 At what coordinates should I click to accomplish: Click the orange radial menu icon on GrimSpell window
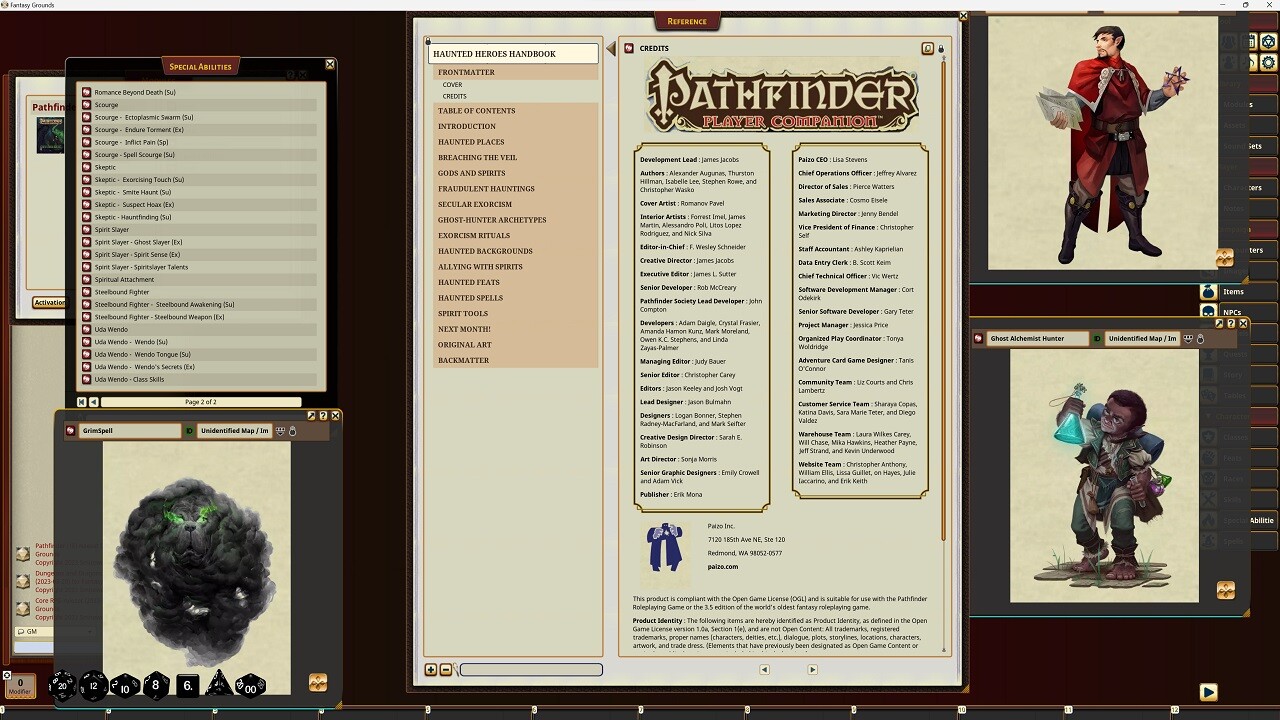318,681
